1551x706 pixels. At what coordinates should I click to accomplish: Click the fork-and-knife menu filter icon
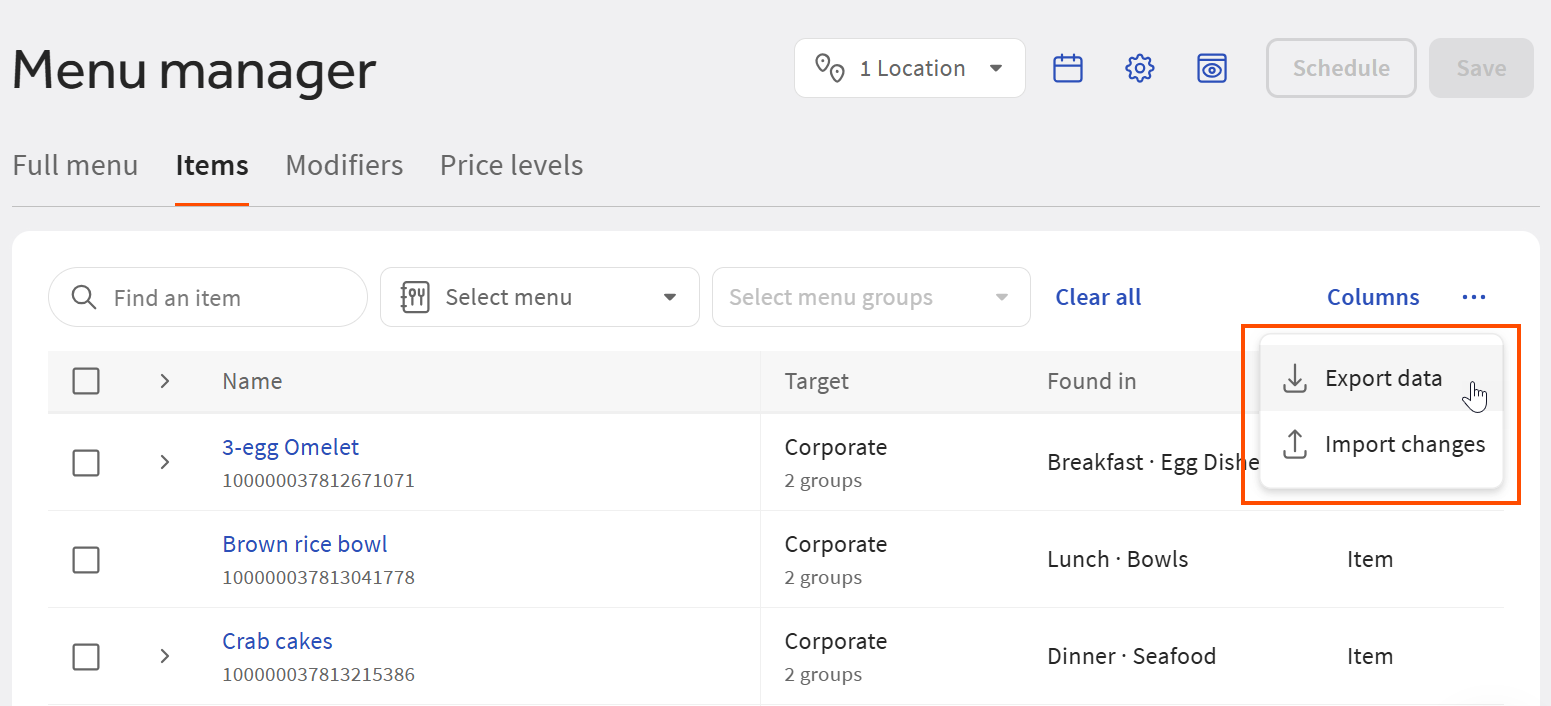coord(414,296)
